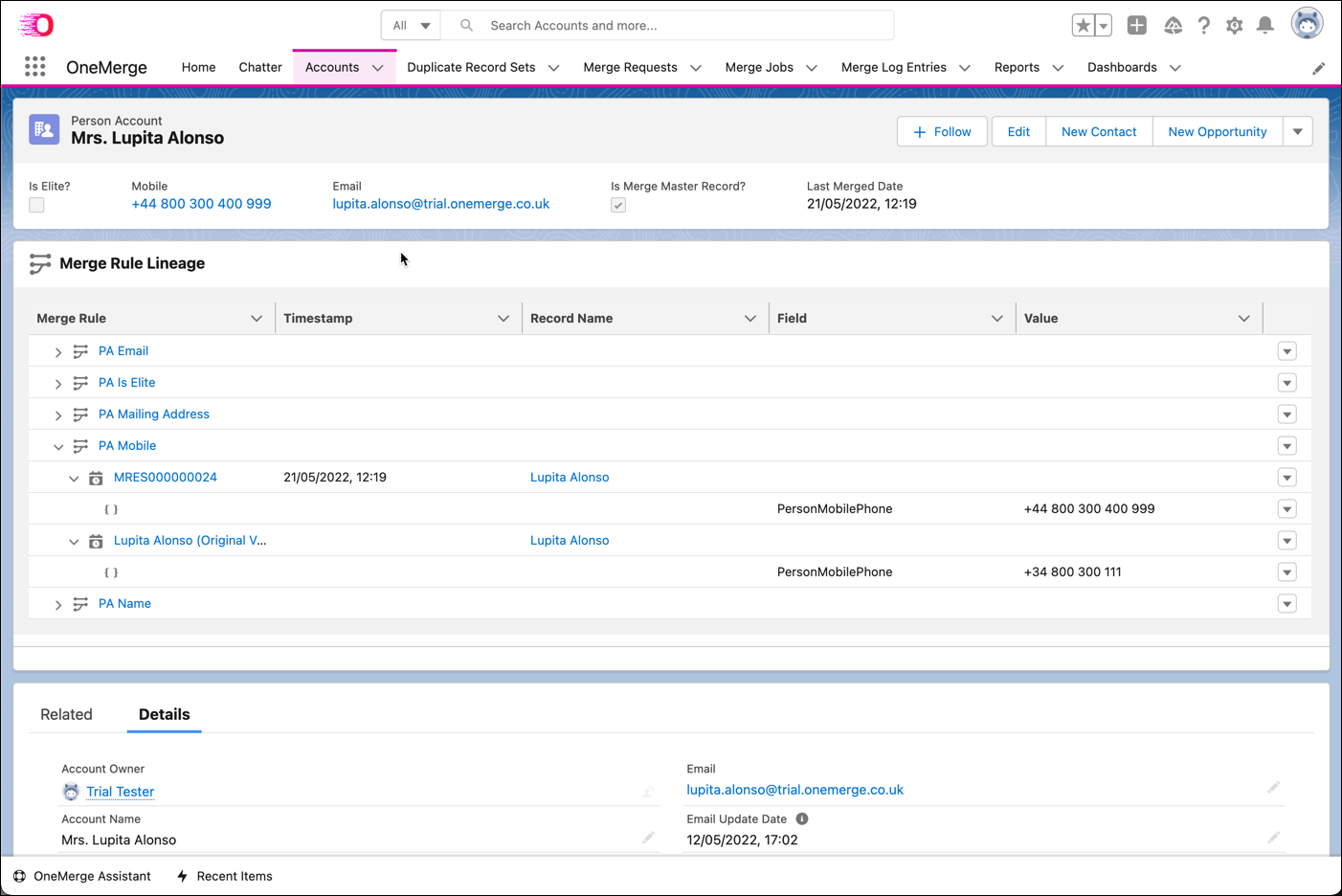Open the MRES000000024 merge request link
The image size is (1342, 896).
pos(165,477)
